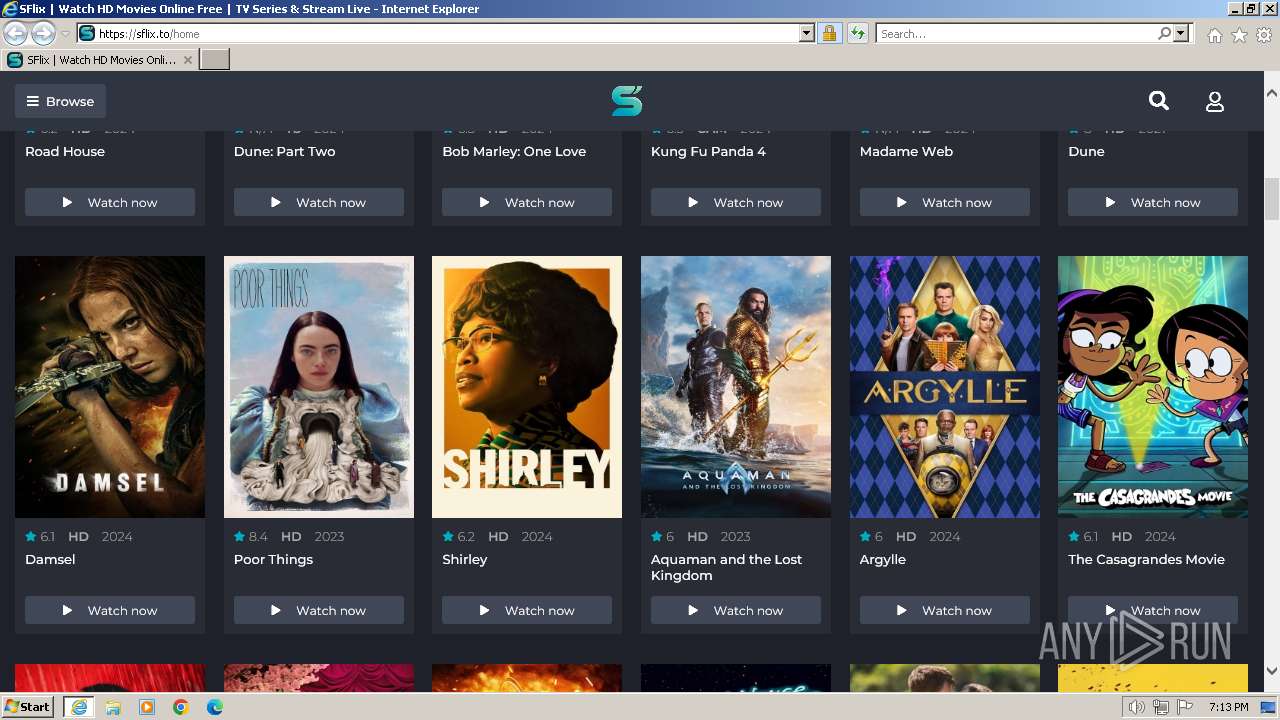Open the Aquaman poster thumbnail
This screenshot has width=1280, height=720.
[736, 387]
